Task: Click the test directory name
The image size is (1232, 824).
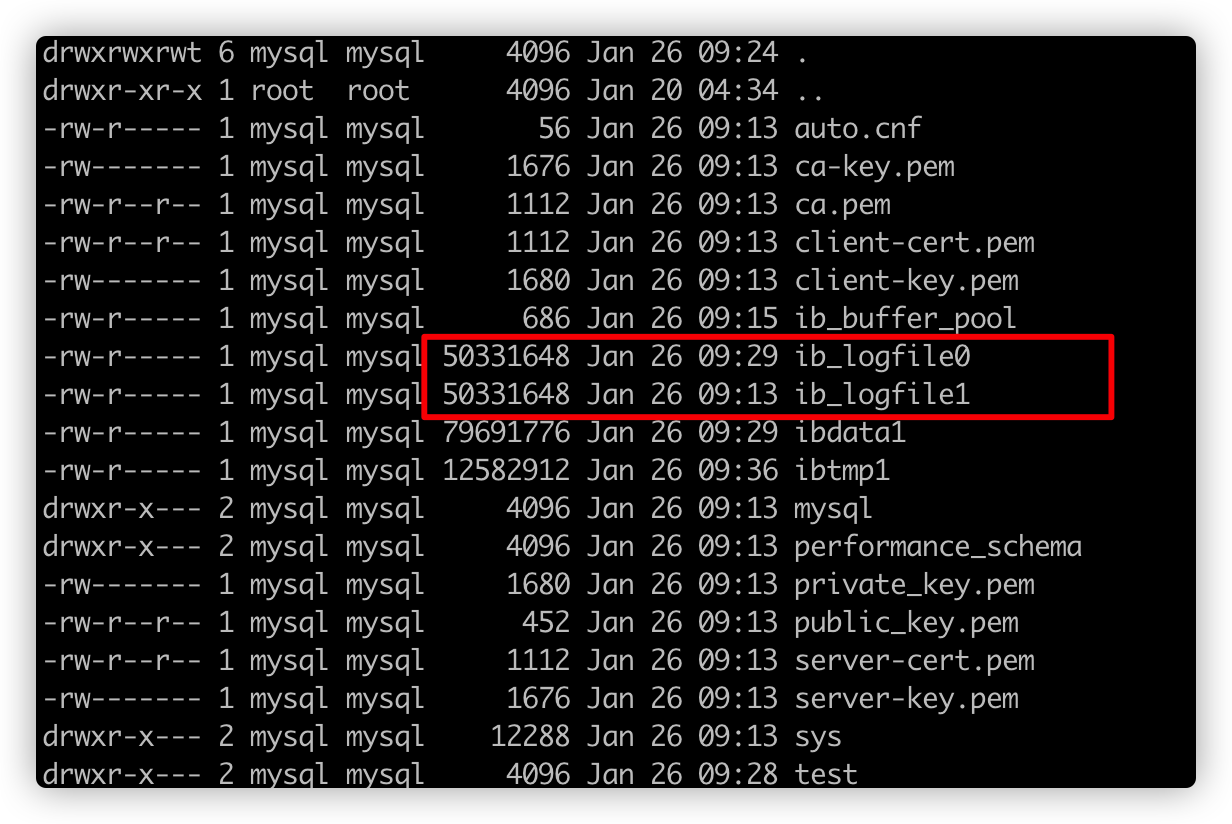Action: pyautogui.click(x=825, y=774)
